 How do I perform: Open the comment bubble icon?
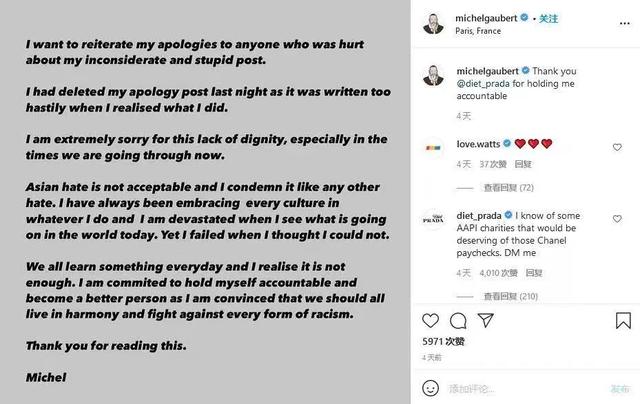[x=458, y=321]
